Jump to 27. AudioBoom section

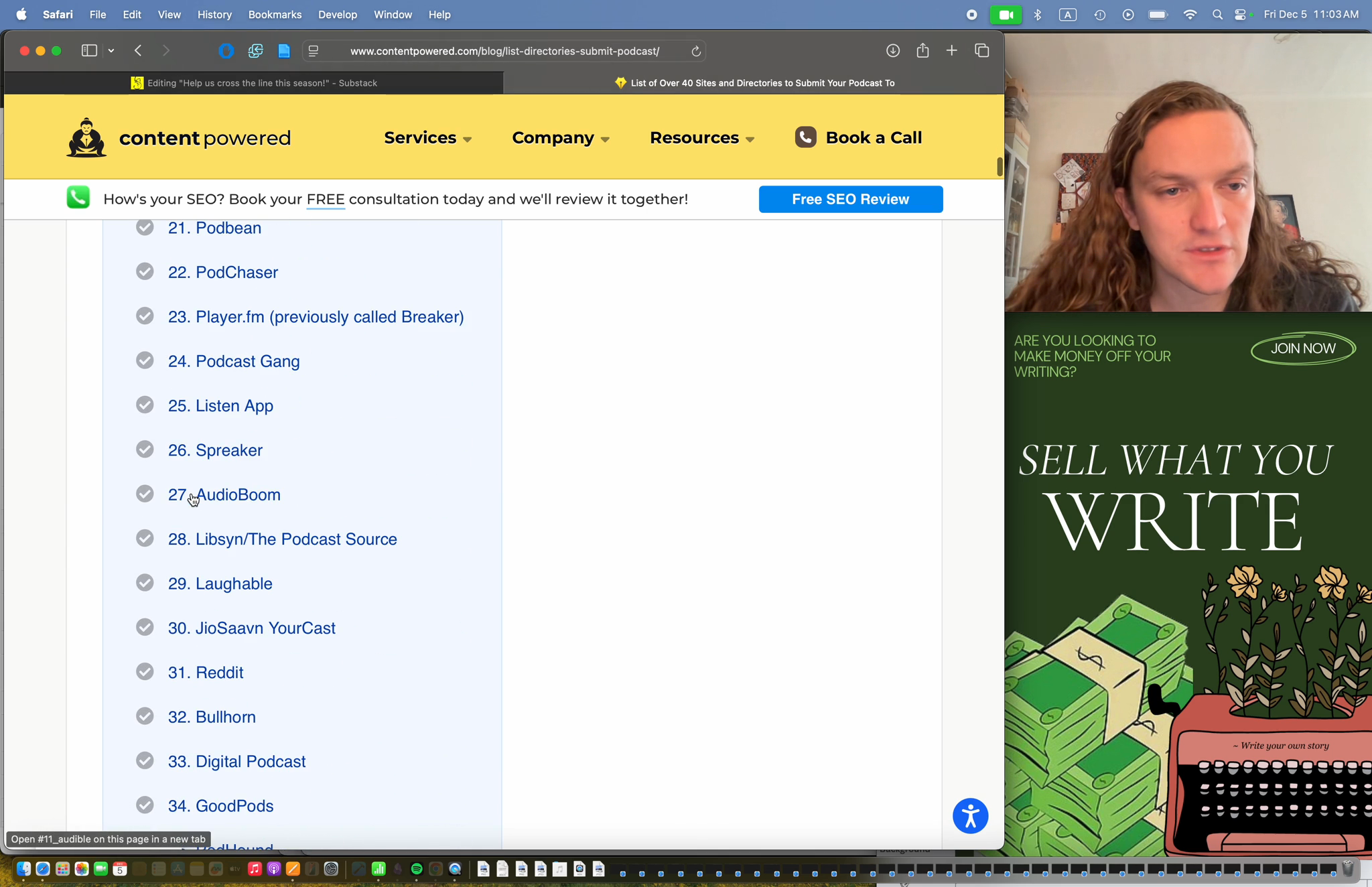point(224,495)
